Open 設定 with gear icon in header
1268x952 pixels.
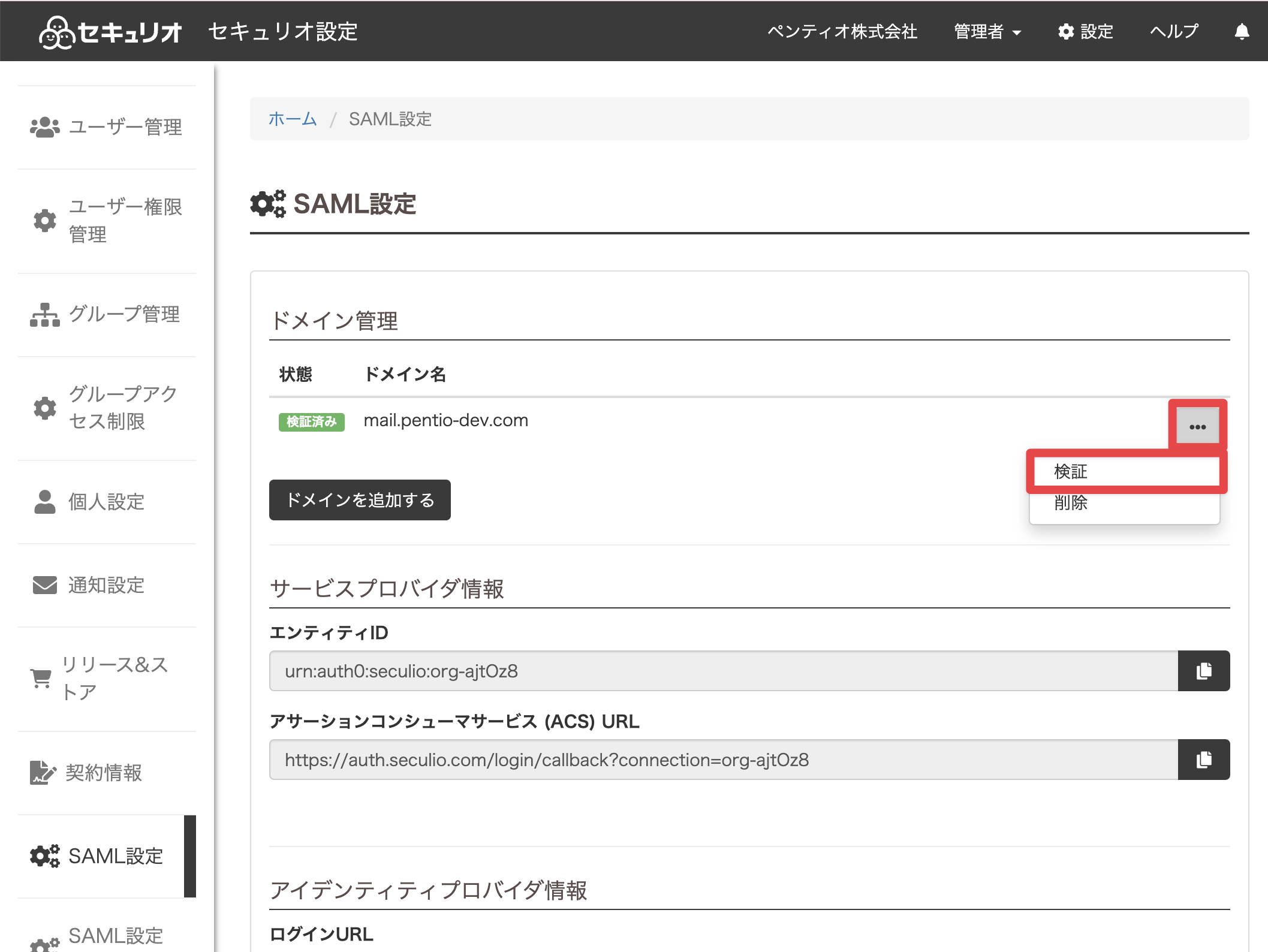point(1085,32)
